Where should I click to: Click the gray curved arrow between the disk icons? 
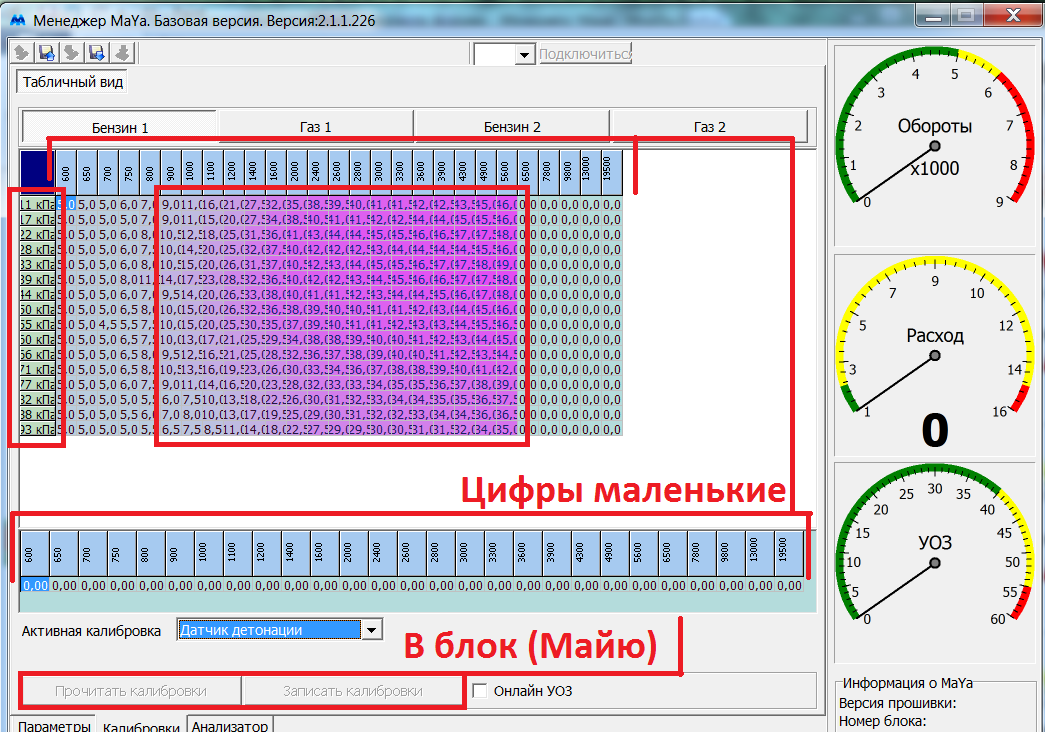71,54
